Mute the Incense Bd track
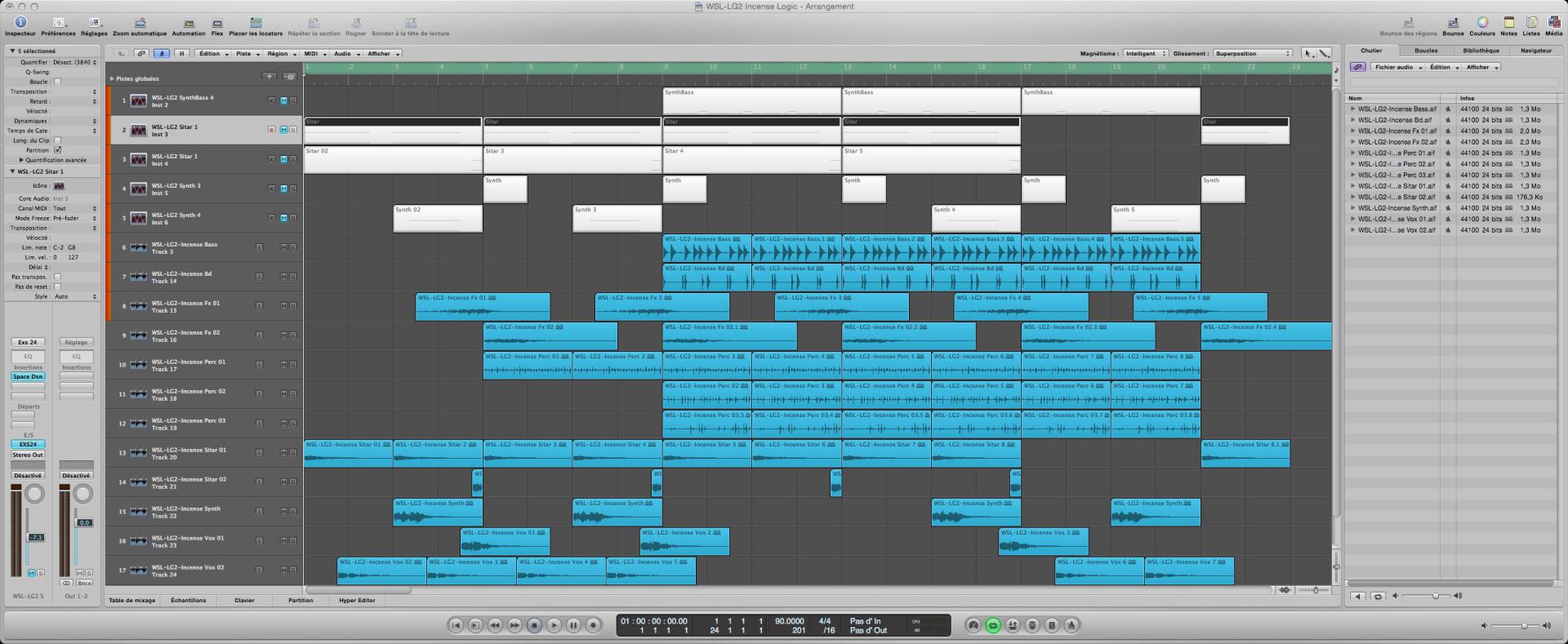Viewport: 1568px width, 644px height. [x=283, y=277]
